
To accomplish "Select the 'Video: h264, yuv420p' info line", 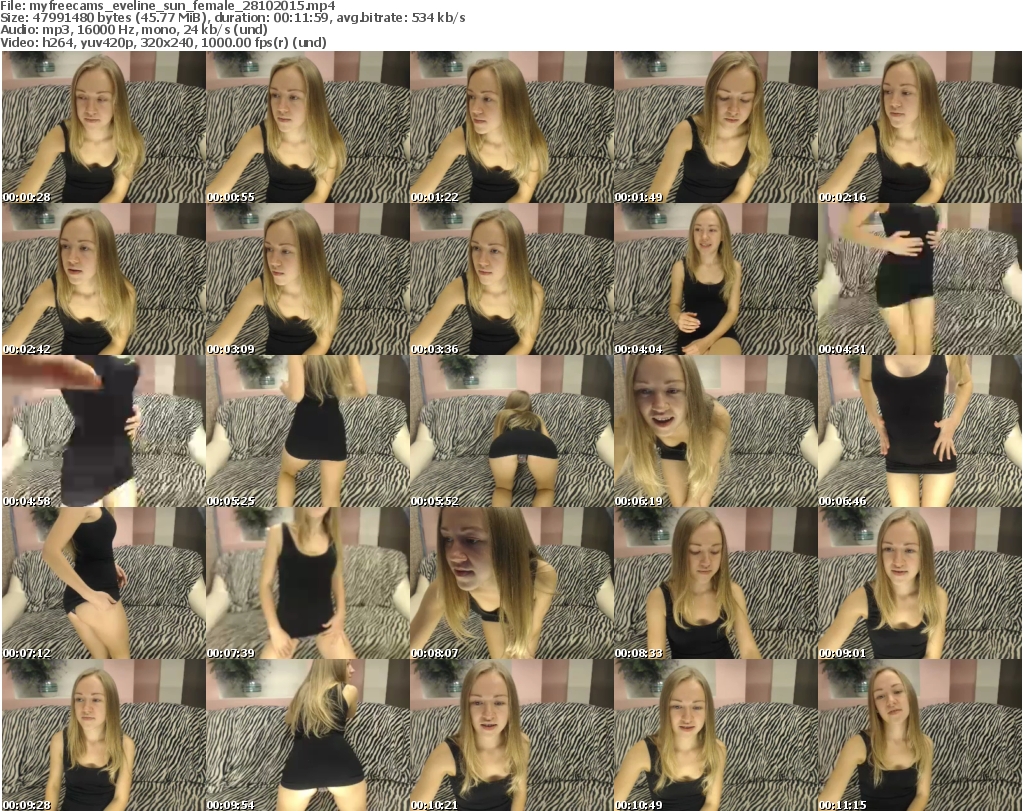I will click(163, 42).
